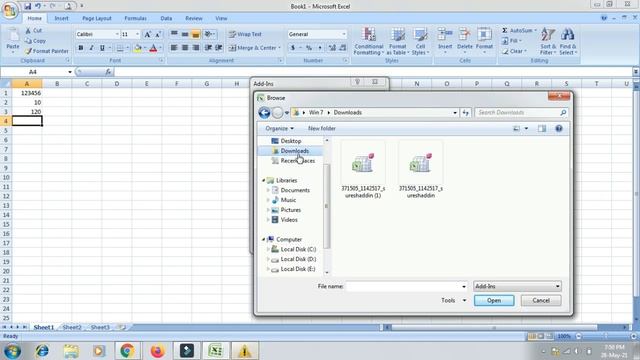The image size is (640, 360).
Task: Open the Page Layout ribbon tab
Action: pyautogui.click(x=97, y=18)
